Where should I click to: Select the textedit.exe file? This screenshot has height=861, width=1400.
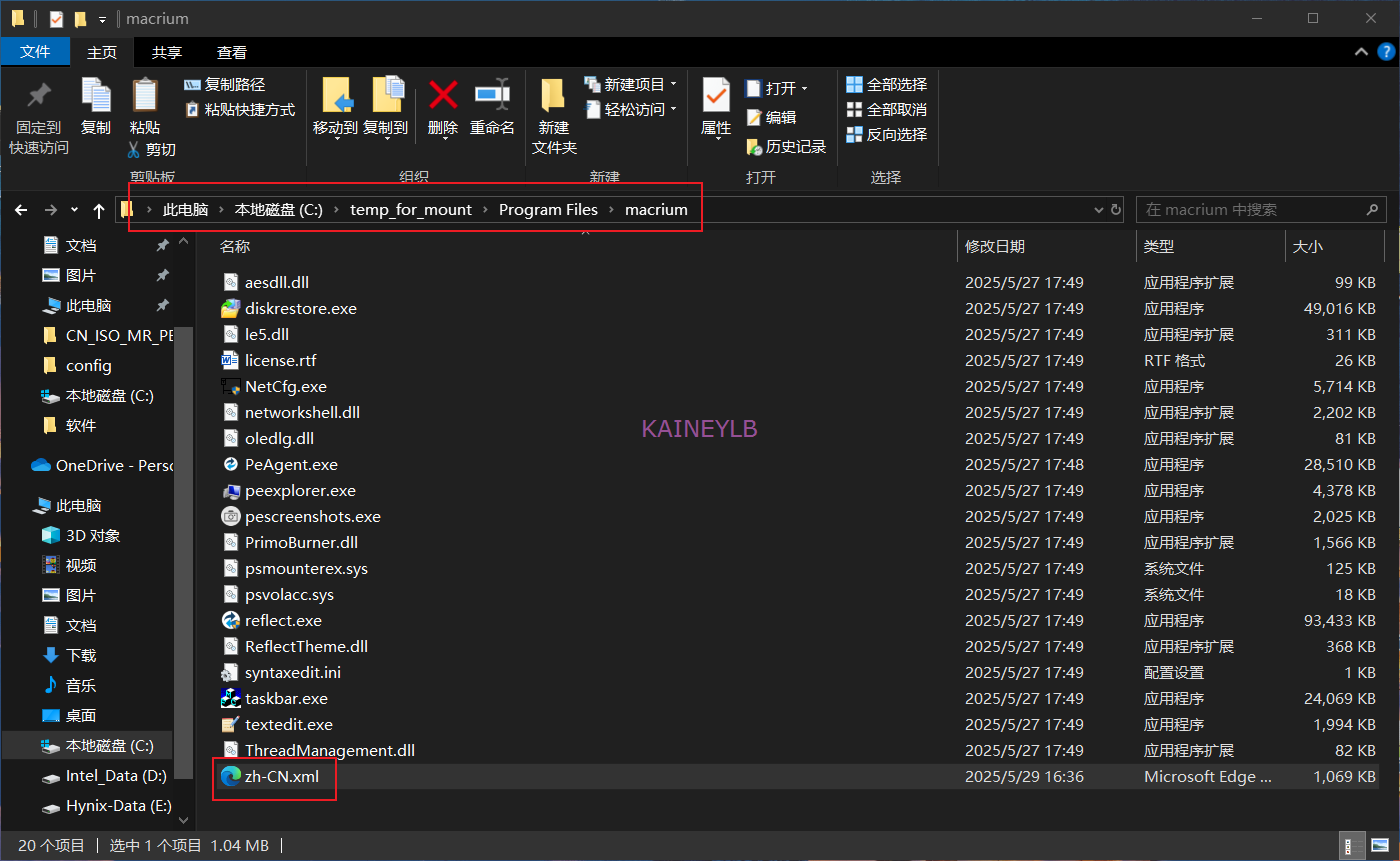coord(289,725)
